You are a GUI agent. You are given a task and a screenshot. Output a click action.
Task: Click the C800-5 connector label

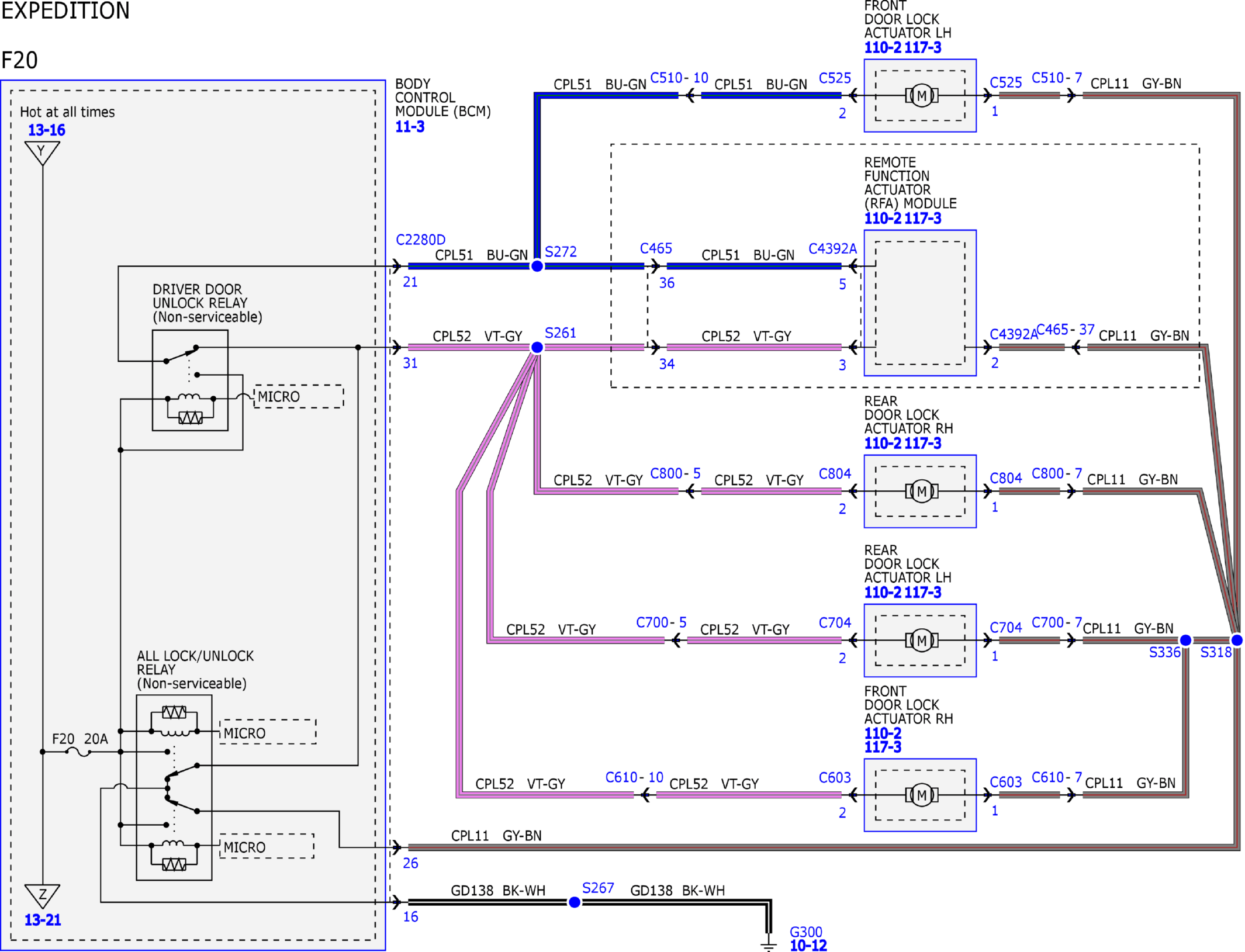(x=675, y=474)
